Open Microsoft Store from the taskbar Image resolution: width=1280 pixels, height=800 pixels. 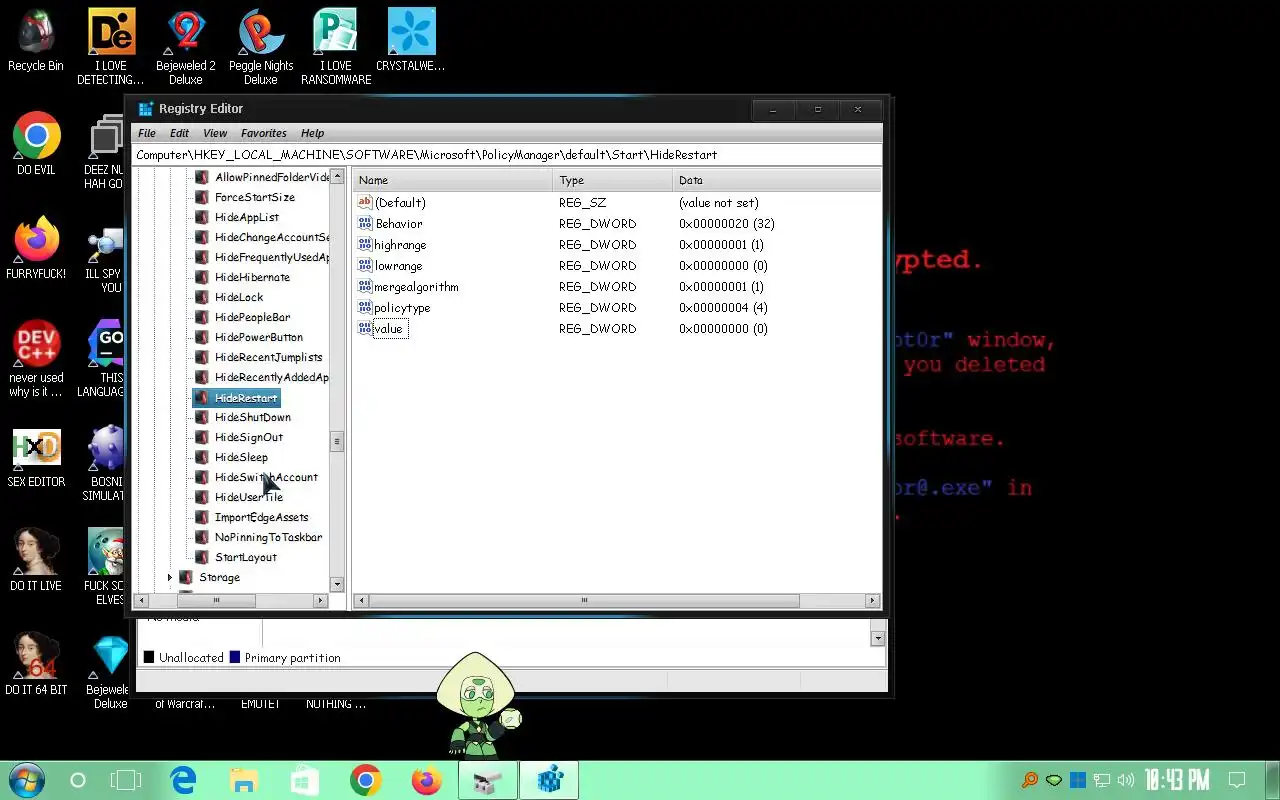tap(305, 780)
